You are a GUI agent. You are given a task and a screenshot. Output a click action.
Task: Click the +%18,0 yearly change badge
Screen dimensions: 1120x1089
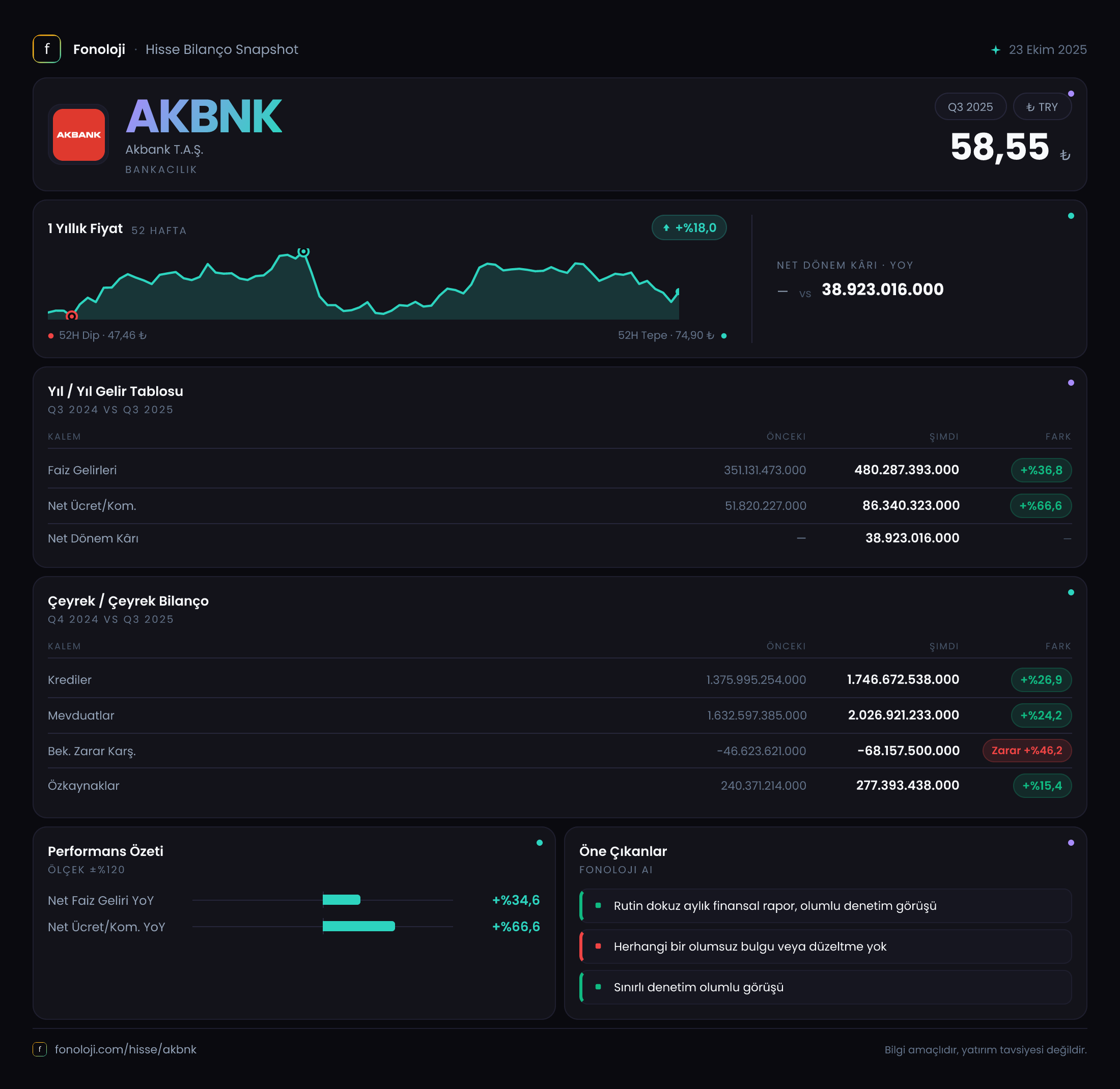(689, 227)
